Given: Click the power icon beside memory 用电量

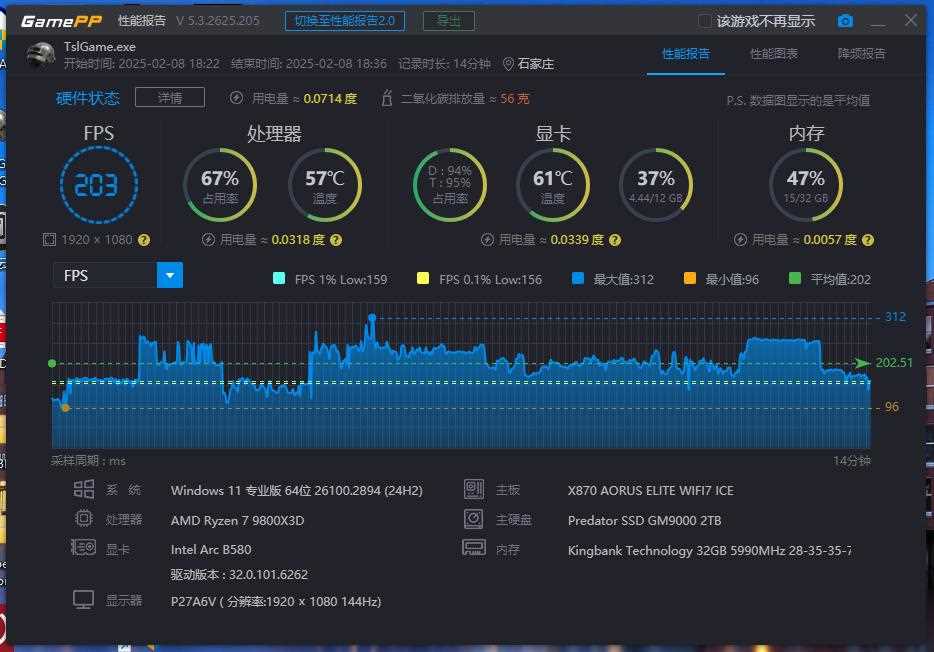Looking at the screenshot, I should point(740,239).
